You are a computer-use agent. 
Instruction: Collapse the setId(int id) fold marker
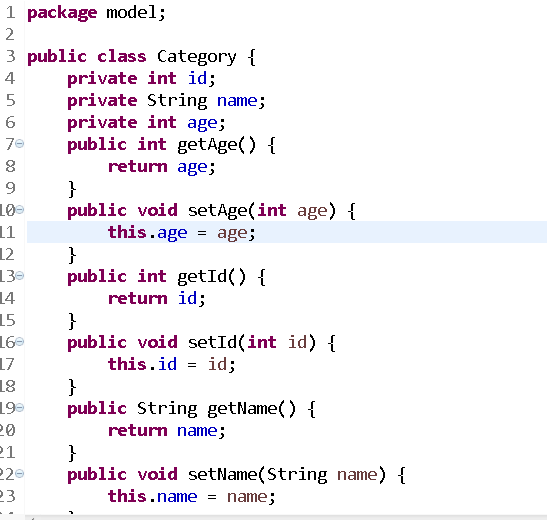pos(20,341)
